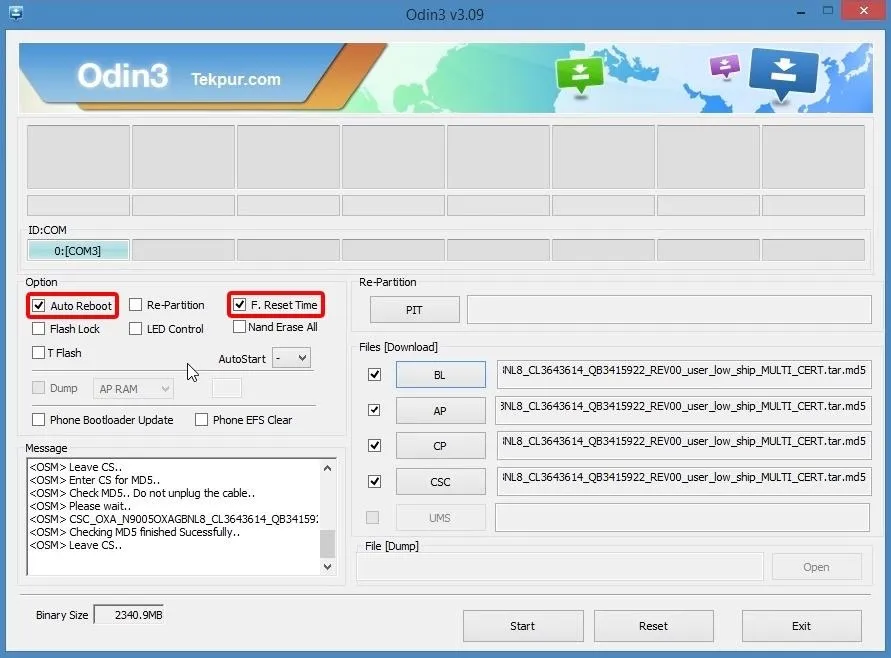The image size is (891, 658).
Task: Click the AP file path field
Action: click(x=684, y=410)
